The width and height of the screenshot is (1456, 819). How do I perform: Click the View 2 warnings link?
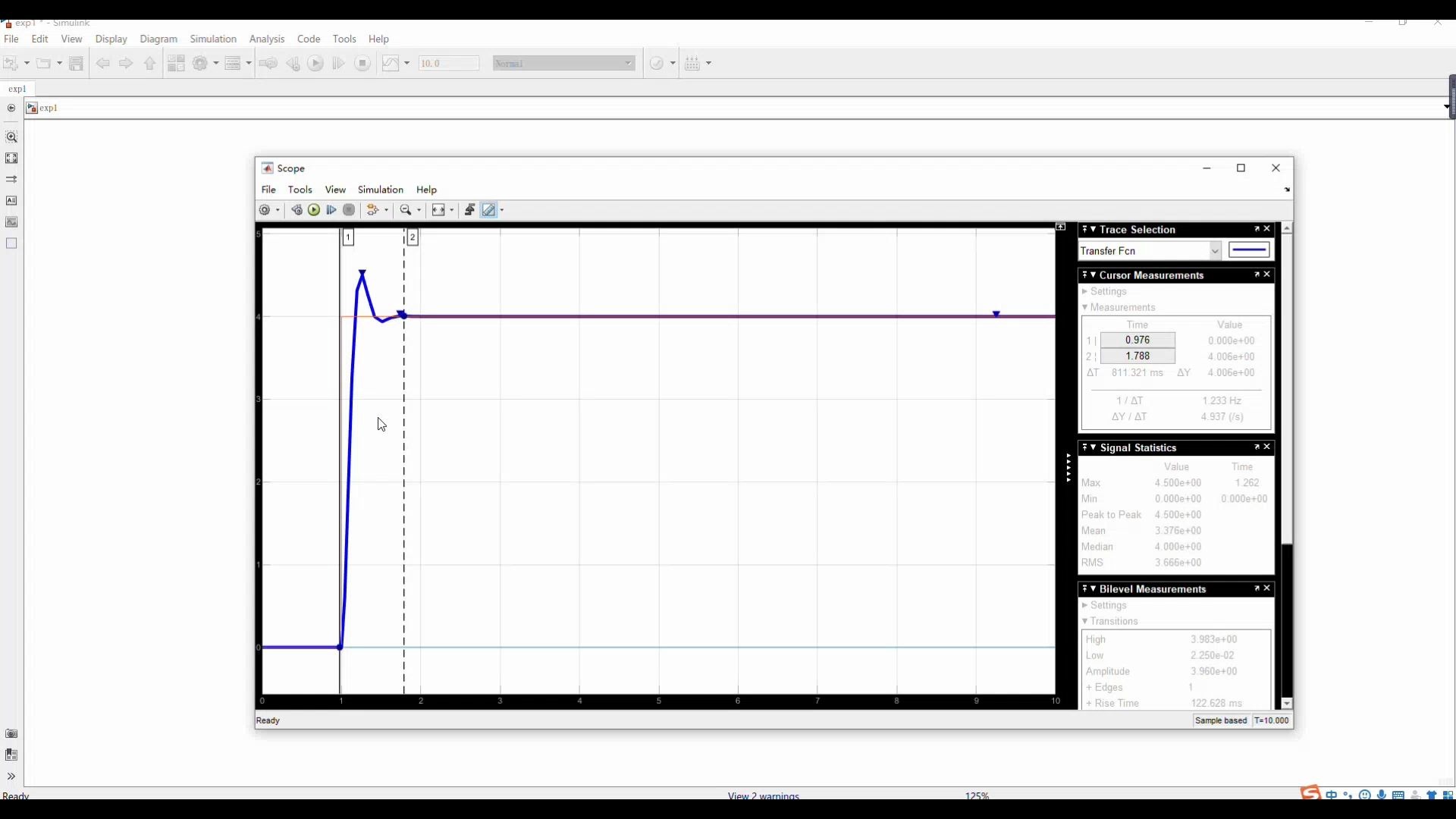[x=763, y=795]
